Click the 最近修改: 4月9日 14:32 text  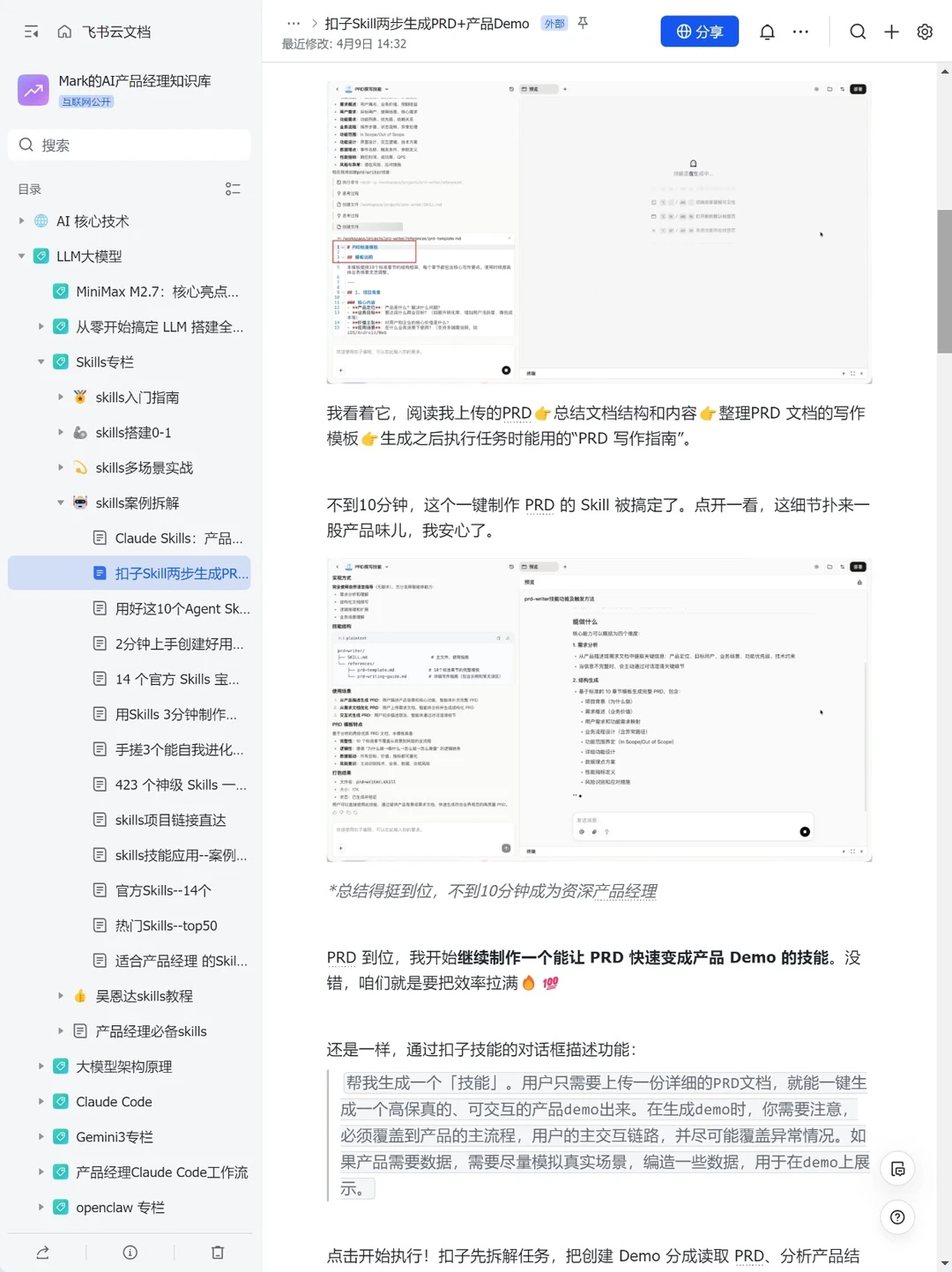coord(344,44)
